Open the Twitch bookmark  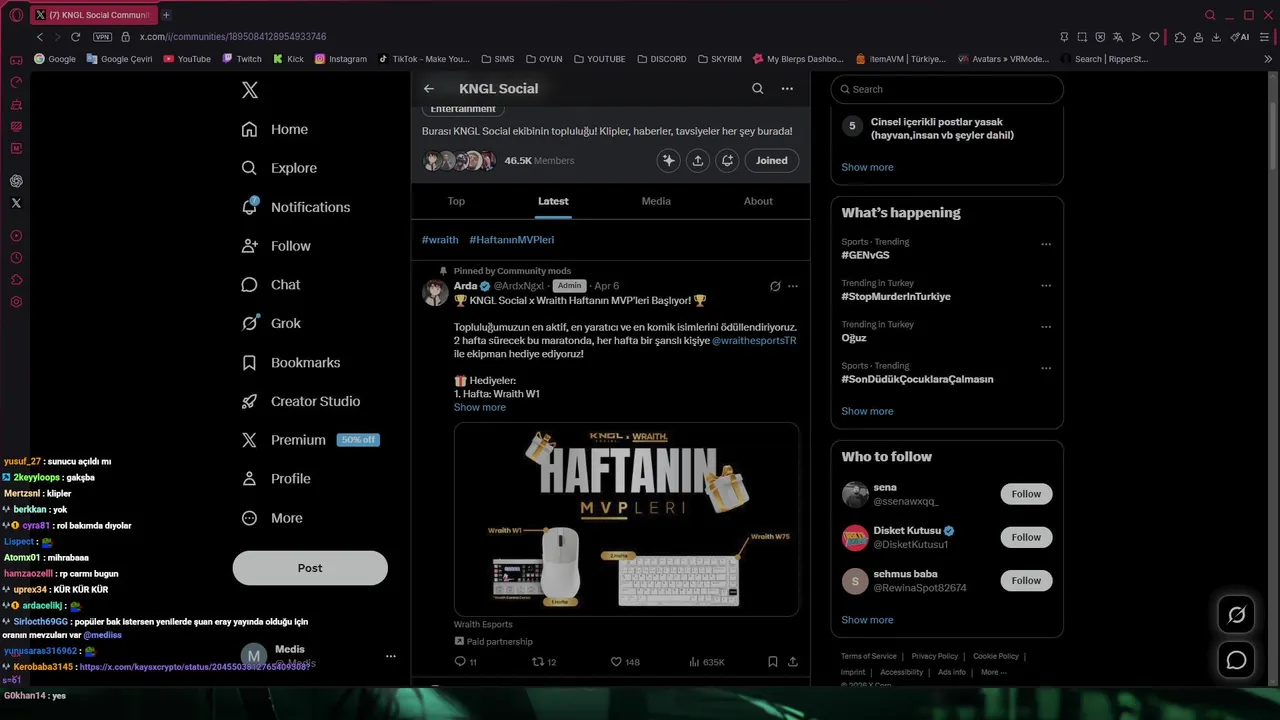241,59
